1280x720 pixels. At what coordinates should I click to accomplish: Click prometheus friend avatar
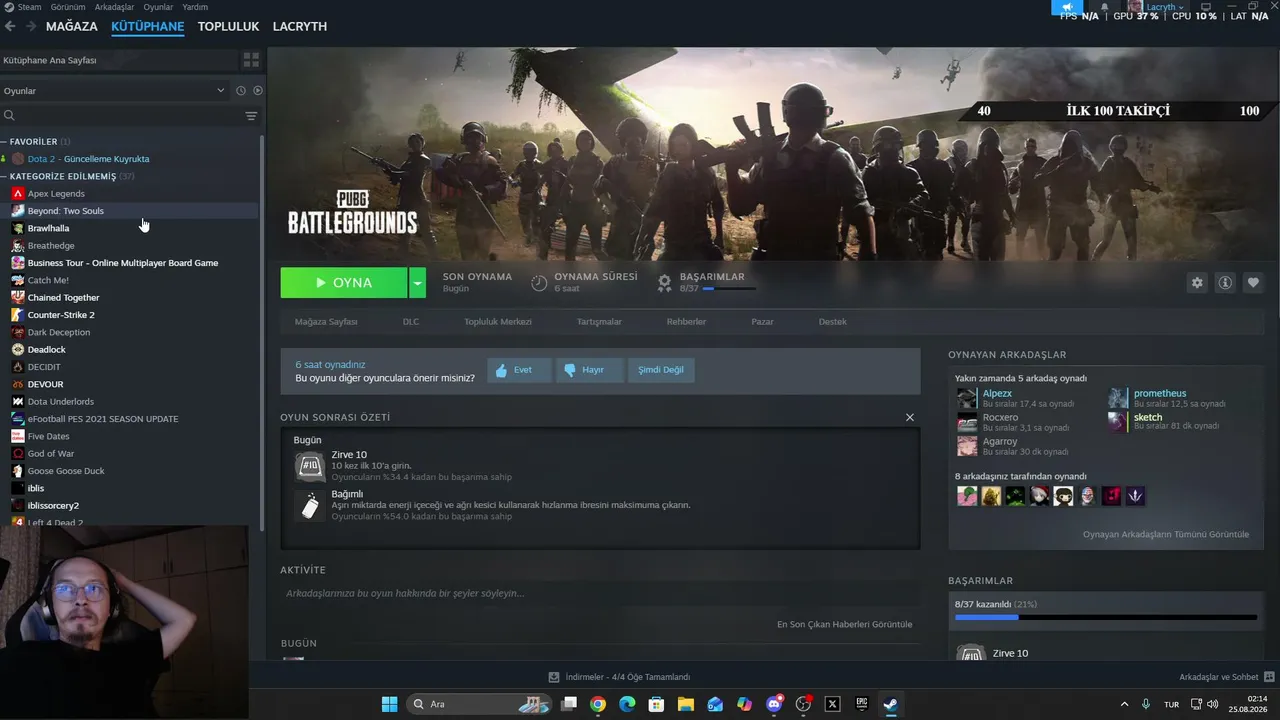click(x=1117, y=398)
